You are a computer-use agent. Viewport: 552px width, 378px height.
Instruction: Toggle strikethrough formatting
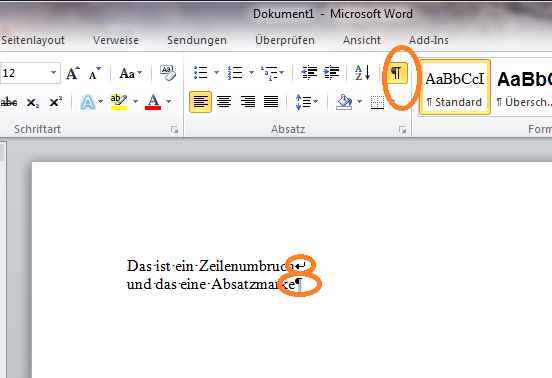pos(9,102)
